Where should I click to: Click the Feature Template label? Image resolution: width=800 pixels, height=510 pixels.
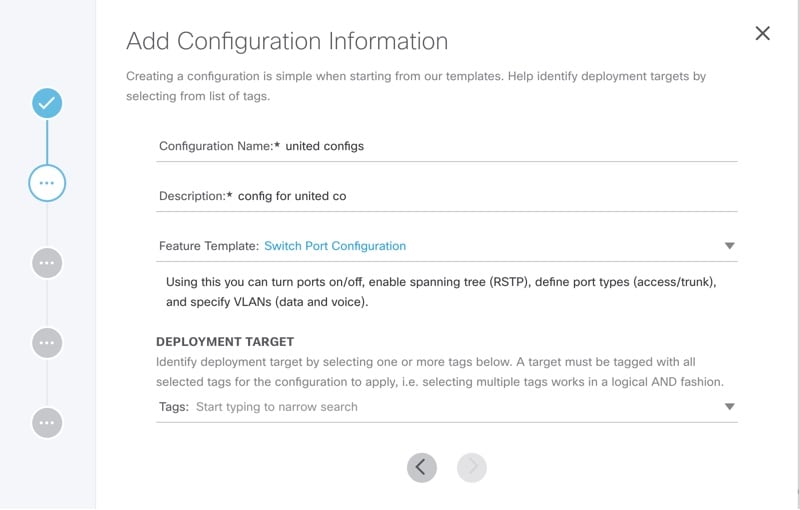pyautogui.click(x=209, y=246)
